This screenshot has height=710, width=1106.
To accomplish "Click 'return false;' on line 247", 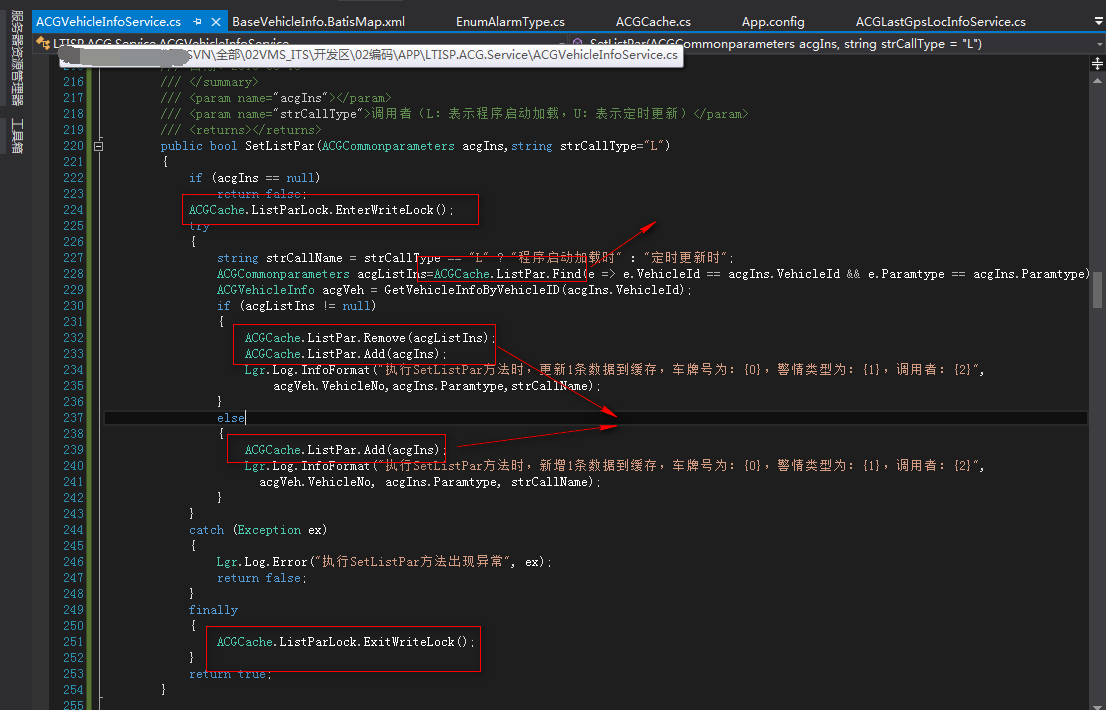I will point(262,578).
